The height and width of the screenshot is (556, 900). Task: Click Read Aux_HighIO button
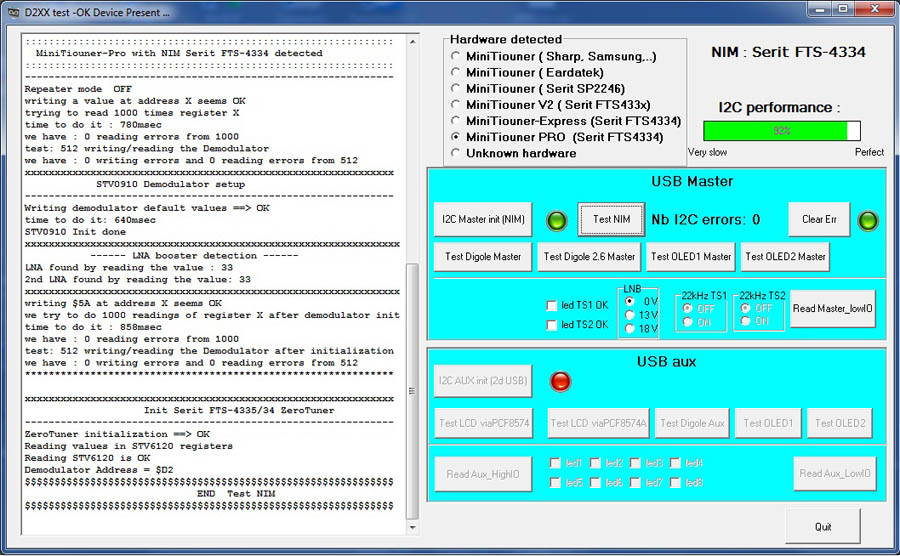[x=483, y=474]
